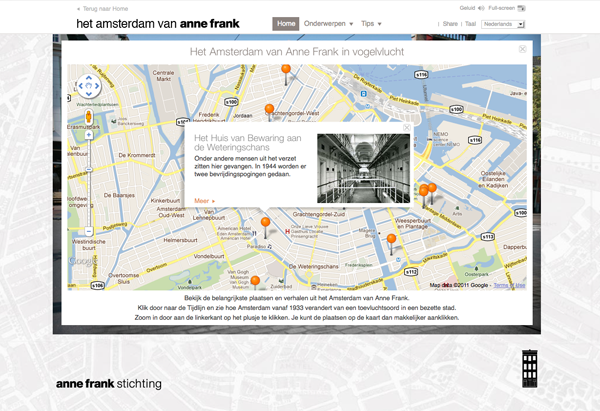
Task: Click the Anne Frank House building logo
Action: [x=530, y=369]
